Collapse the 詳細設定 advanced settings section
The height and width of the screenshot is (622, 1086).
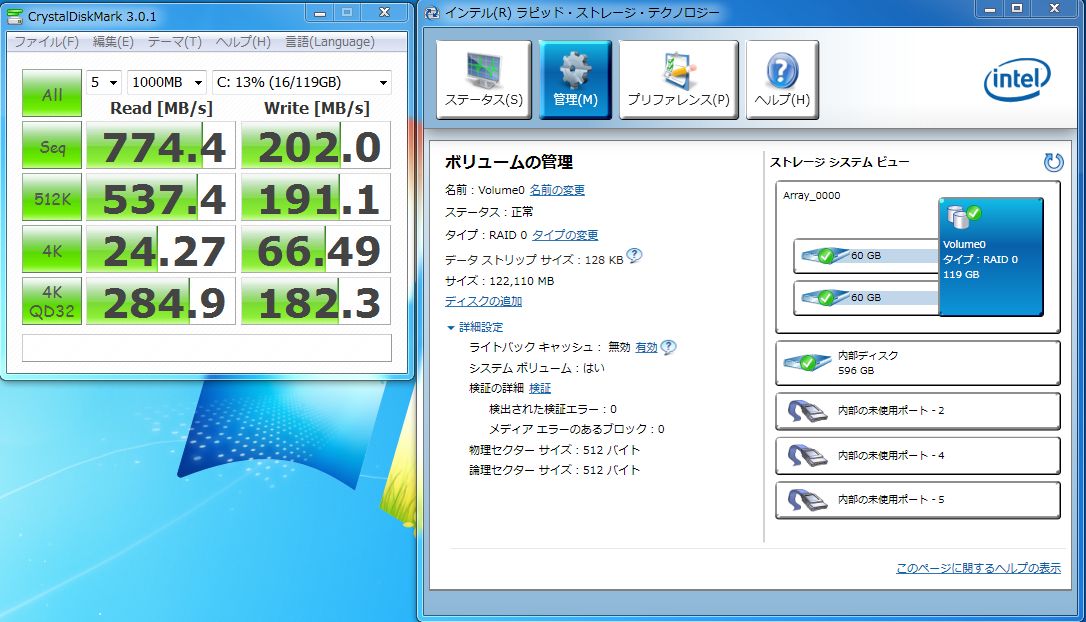[475, 327]
